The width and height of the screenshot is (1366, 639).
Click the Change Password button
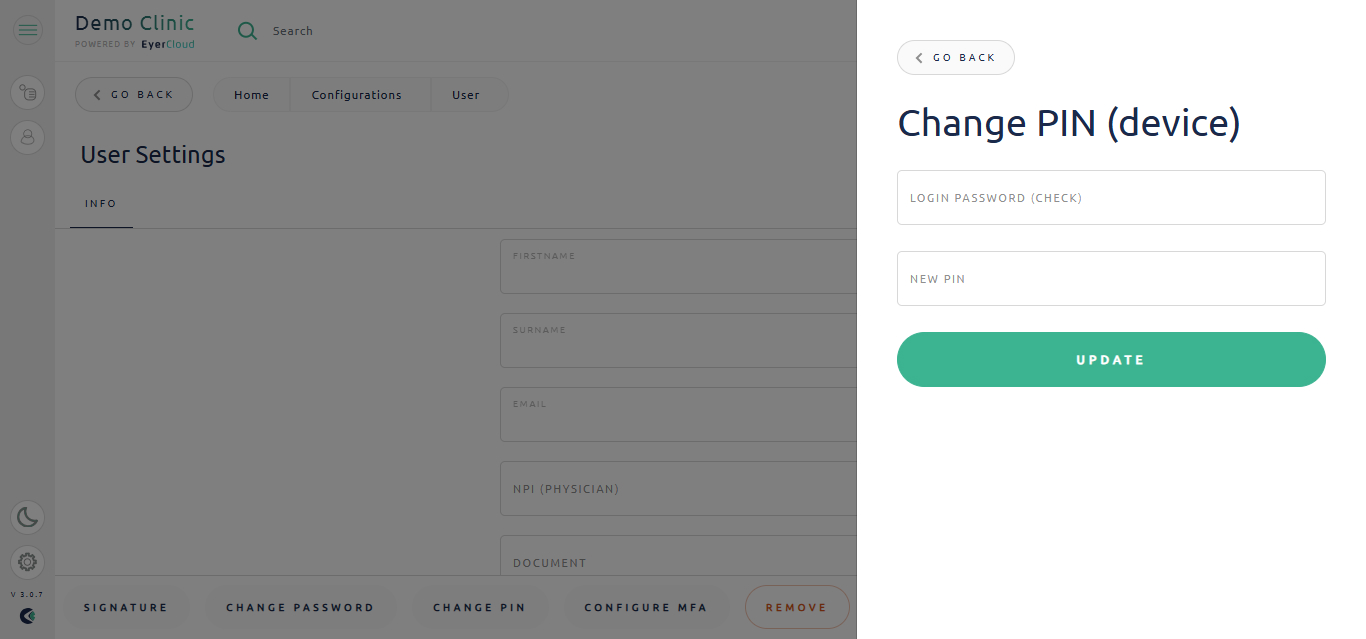click(x=300, y=607)
